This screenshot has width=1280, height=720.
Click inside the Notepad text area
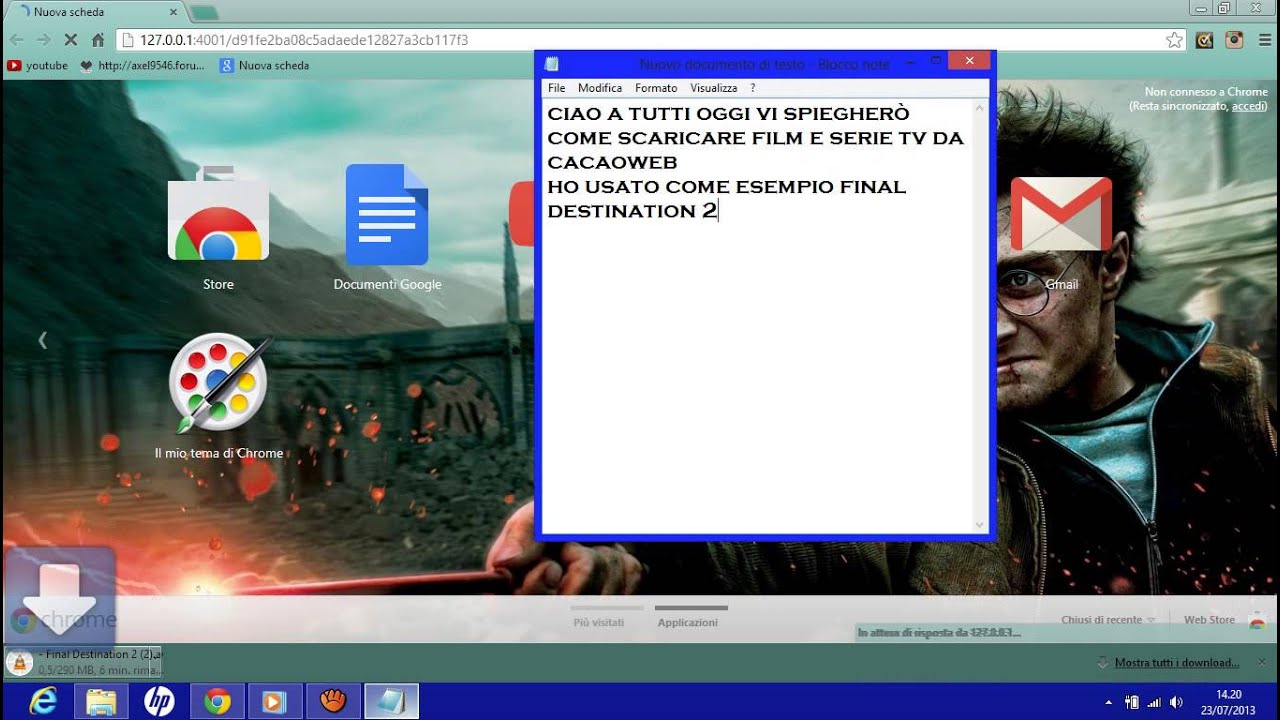click(757, 315)
